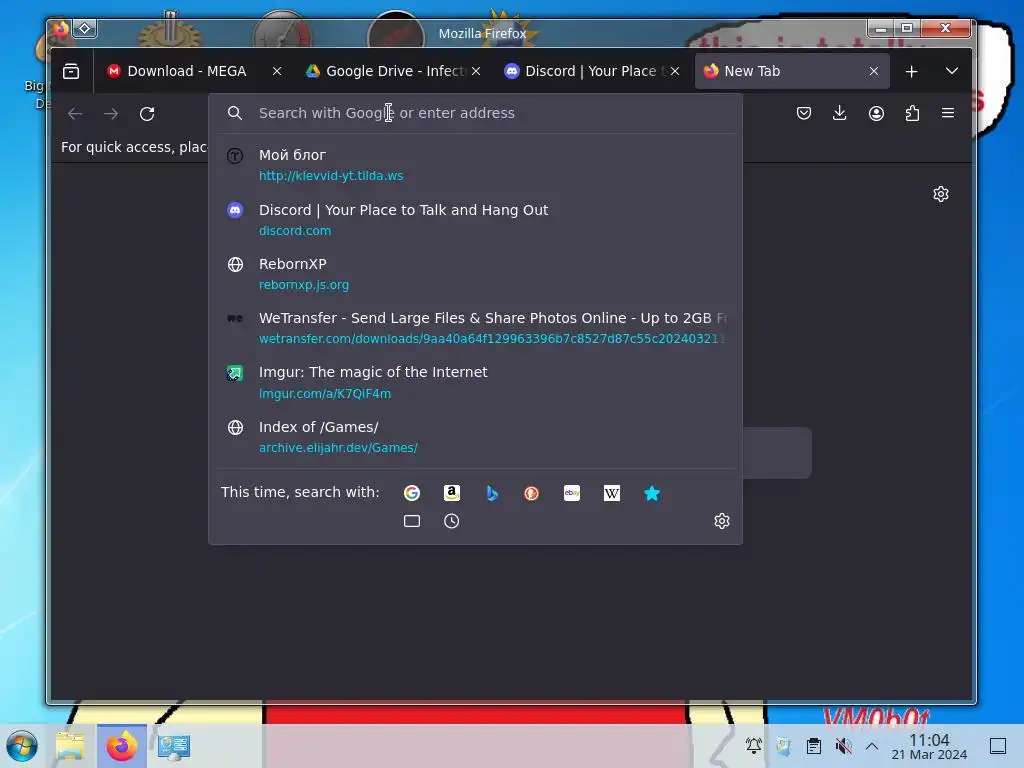Open the clock showing 11:04
Image resolution: width=1024 pixels, height=768 pixels.
[x=929, y=746]
